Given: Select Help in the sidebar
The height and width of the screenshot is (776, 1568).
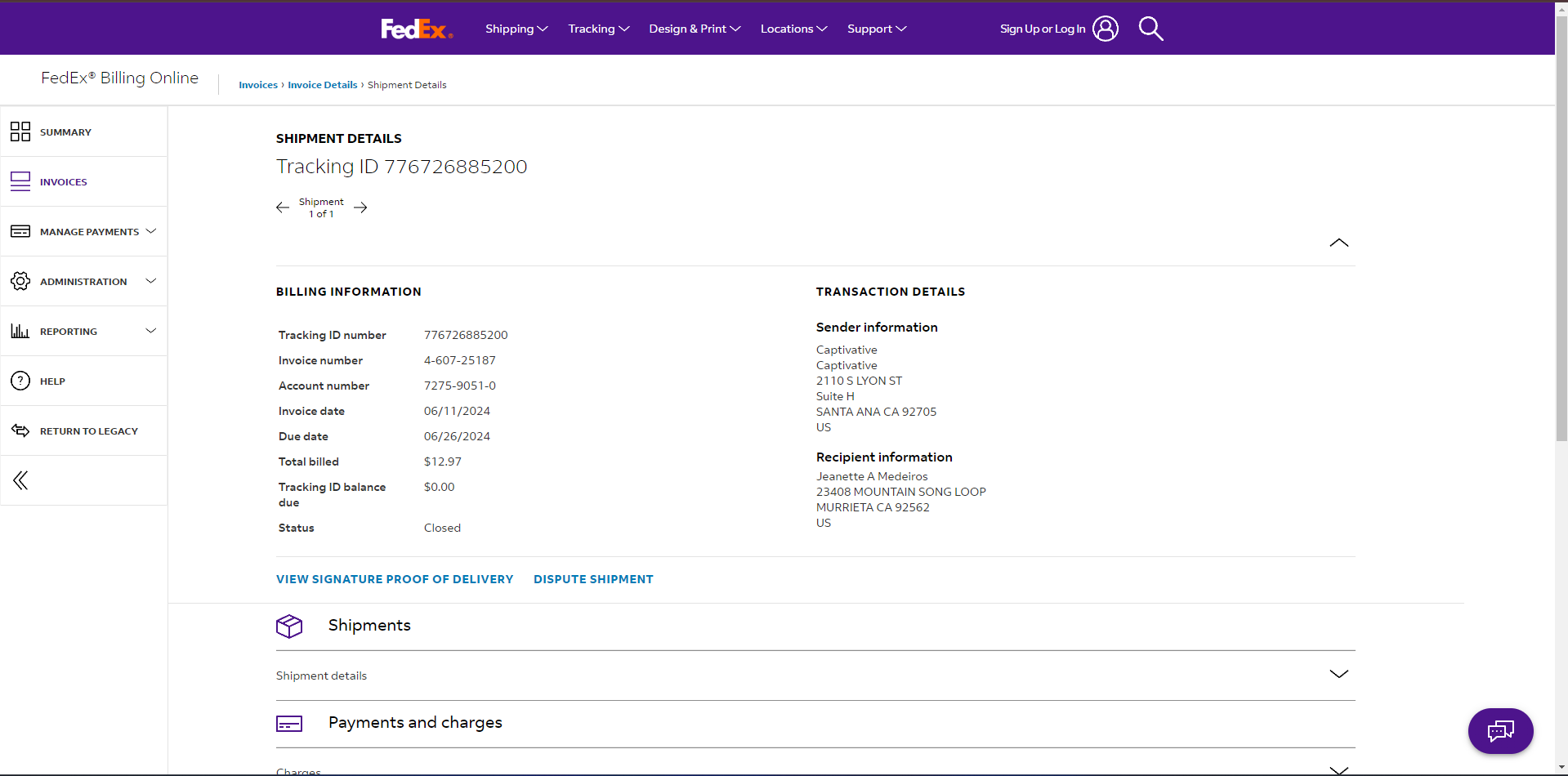Looking at the screenshot, I should click(x=83, y=381).
